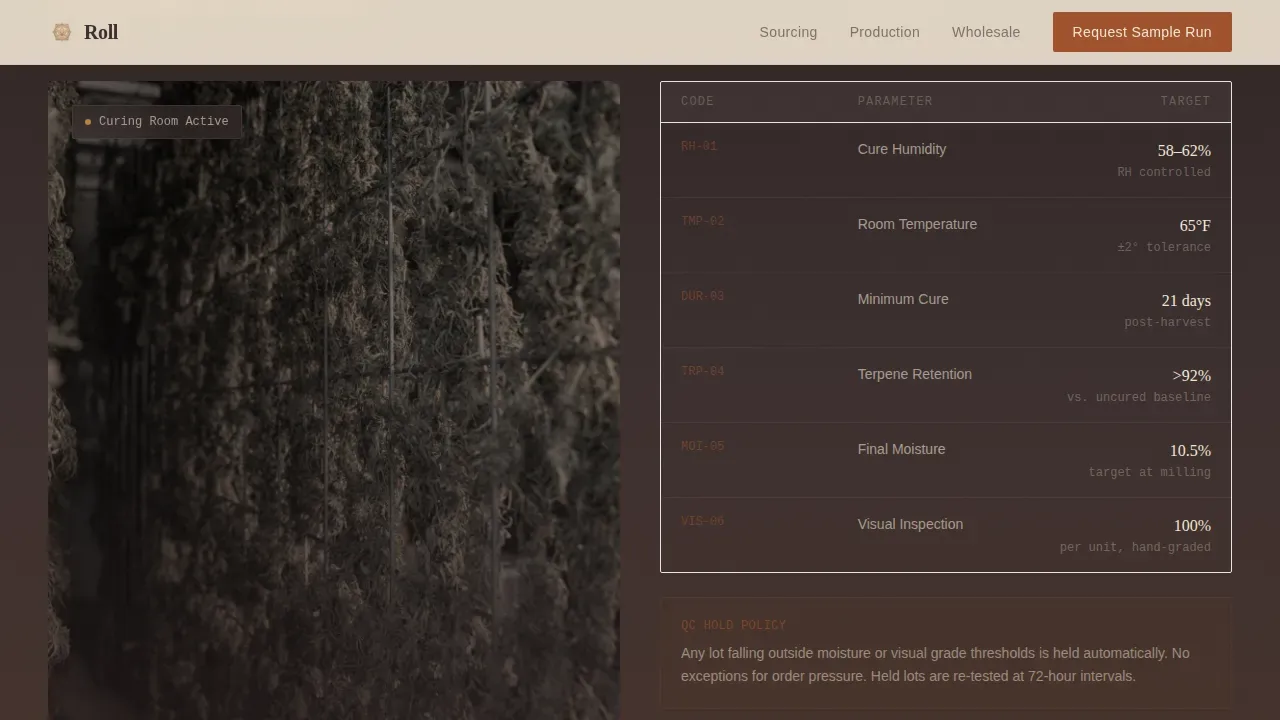Image resolution: width=1280 pixels, height=720 pixels.
Task: Click the 100% target value
Action: [1192, 526]
